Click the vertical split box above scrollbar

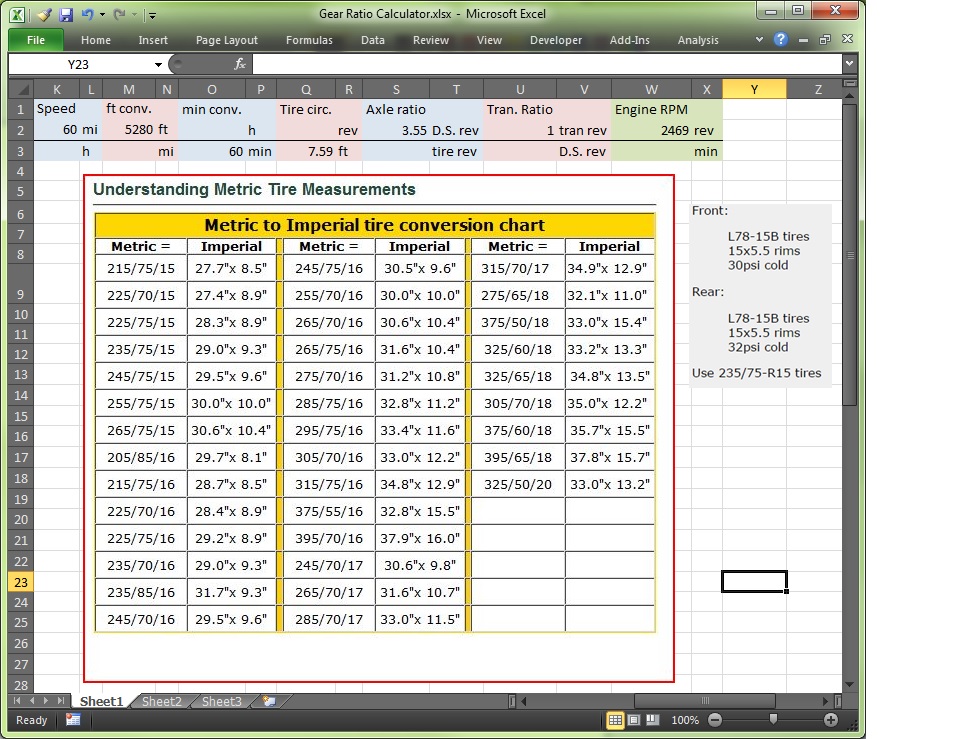tap(849, 83)
